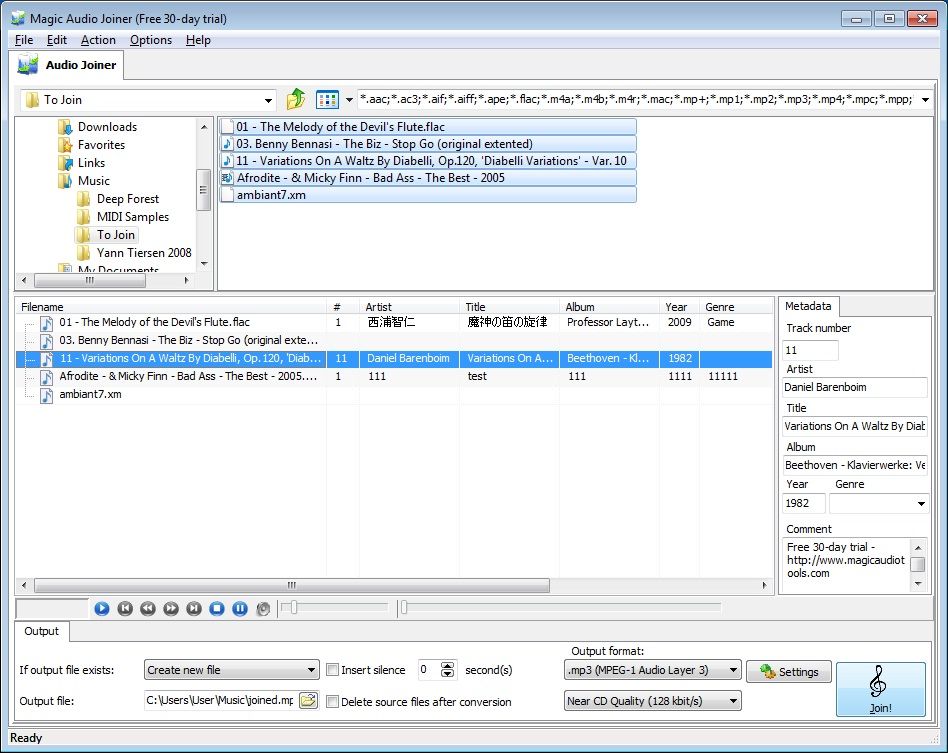Click the file view mode icon
The image size is (948, 753).
pyautogui.click(x=327, y=100)
